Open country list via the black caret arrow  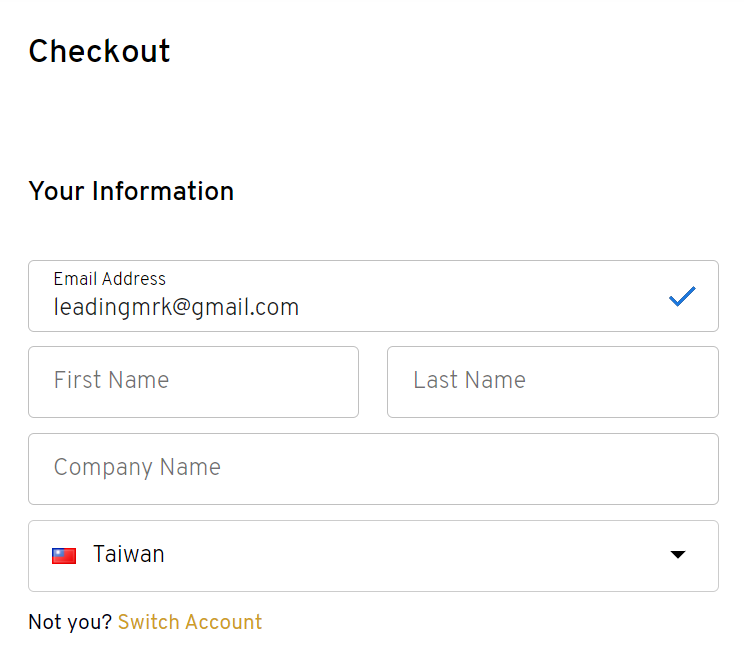point(678,554)
